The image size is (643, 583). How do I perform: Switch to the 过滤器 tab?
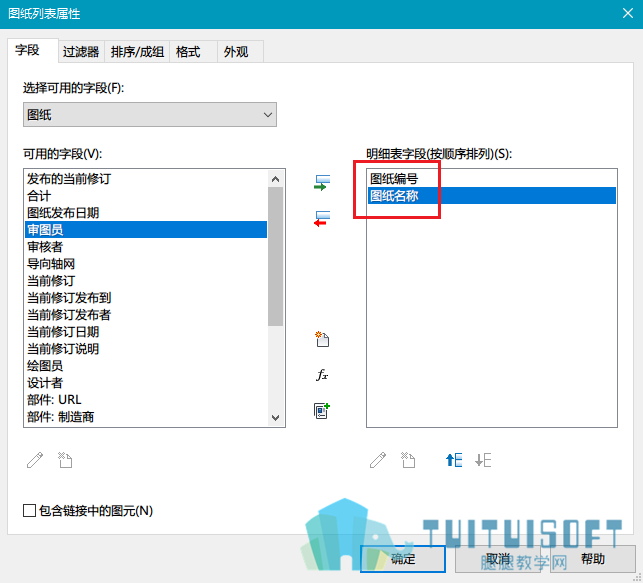(81, 52)
